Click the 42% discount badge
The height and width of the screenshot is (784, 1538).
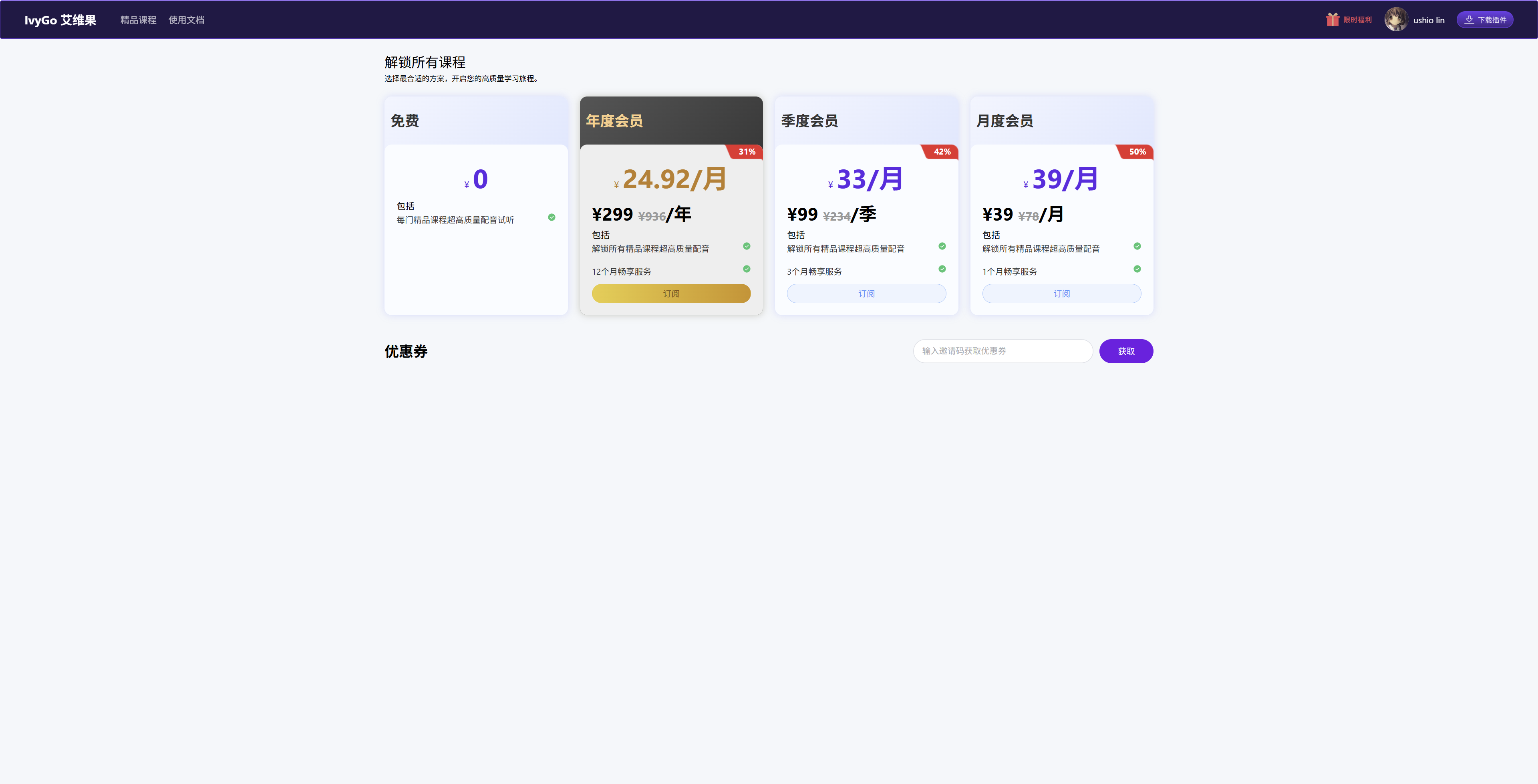942,152
